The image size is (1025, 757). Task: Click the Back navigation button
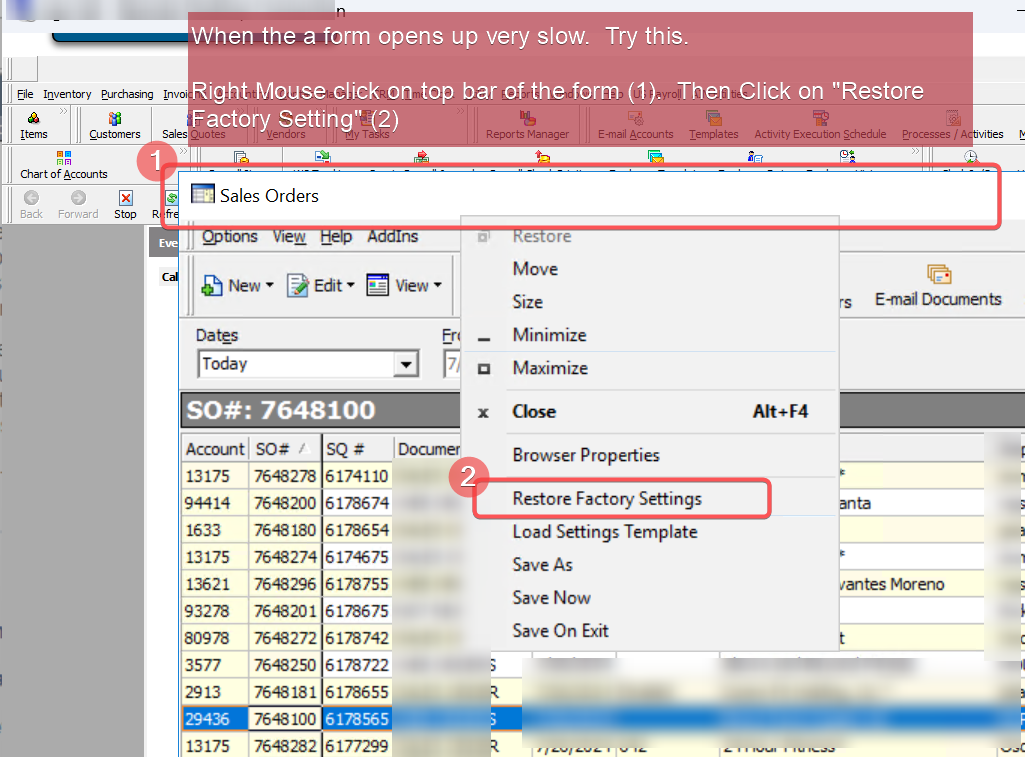(x=31, y=205)
